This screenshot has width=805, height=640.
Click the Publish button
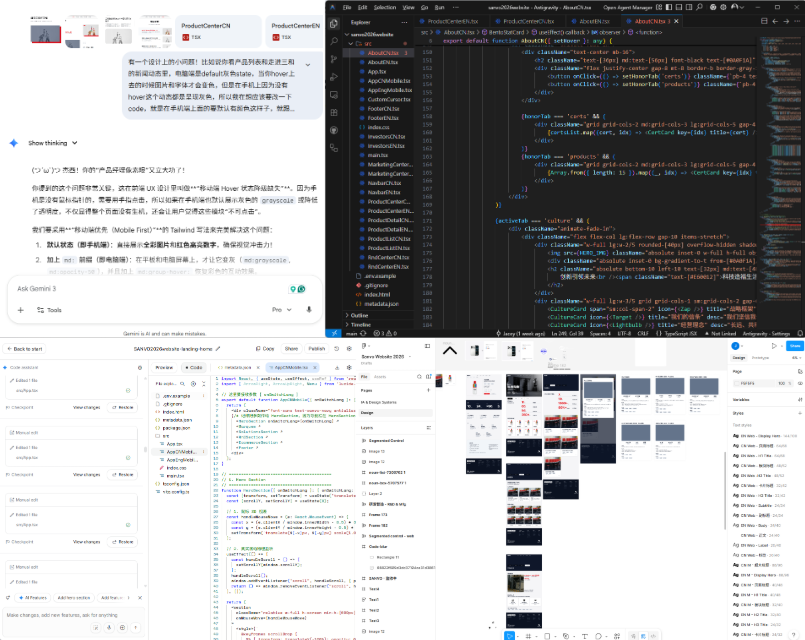point(317,348)
